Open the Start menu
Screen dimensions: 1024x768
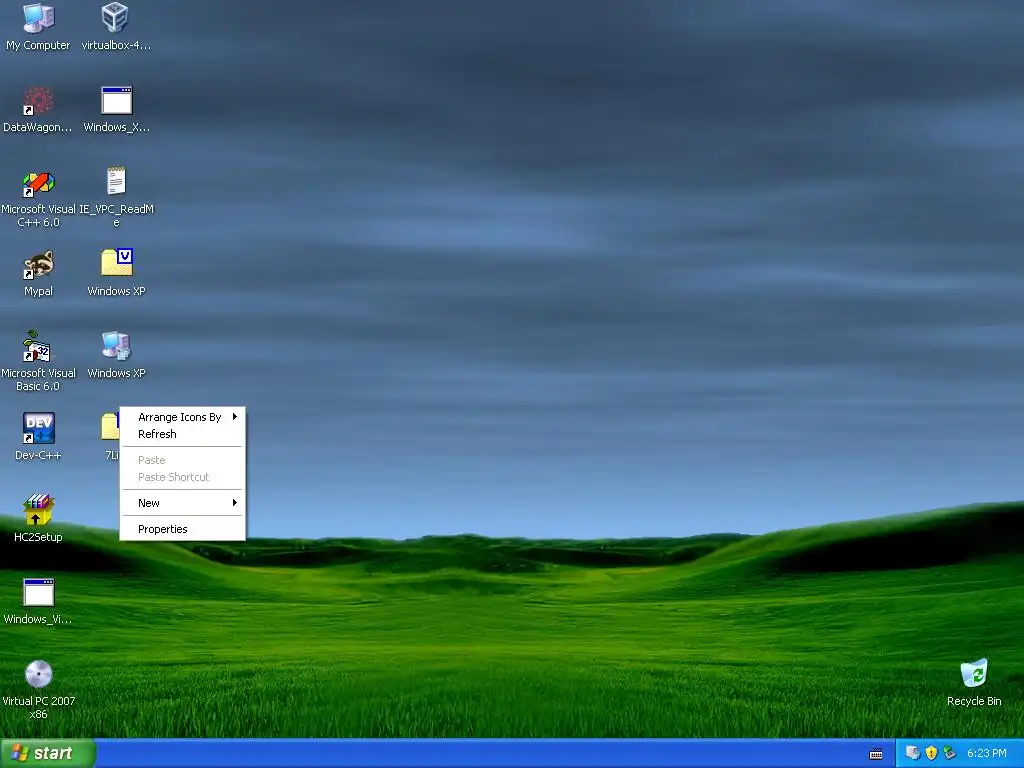[x=48, y=753]
